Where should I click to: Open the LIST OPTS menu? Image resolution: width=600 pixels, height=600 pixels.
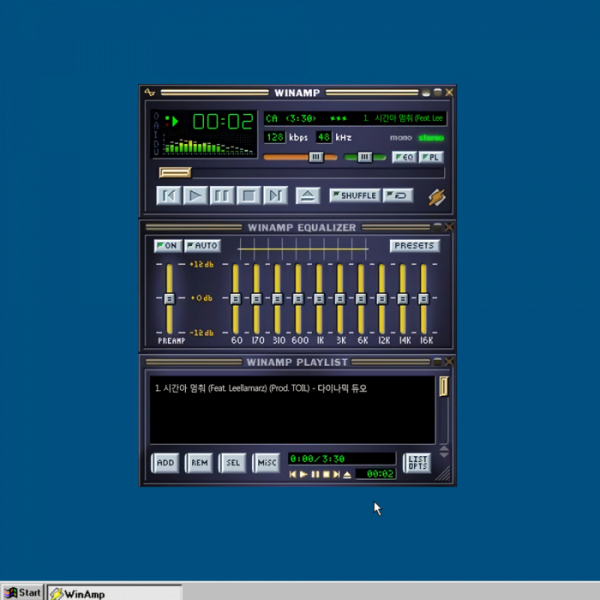(x=417, y=463)
